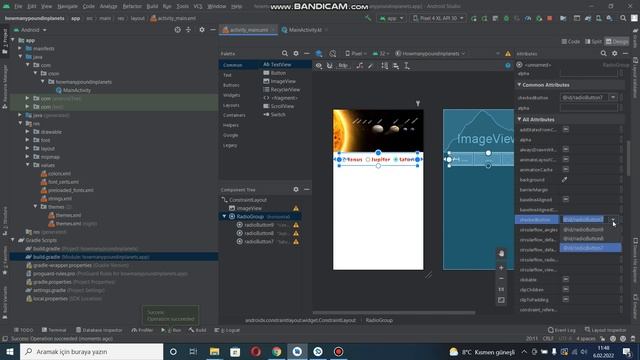Open Component Tree settings gear
The height and width of the screenshot is (360, 640).
[x=296, y=189]
